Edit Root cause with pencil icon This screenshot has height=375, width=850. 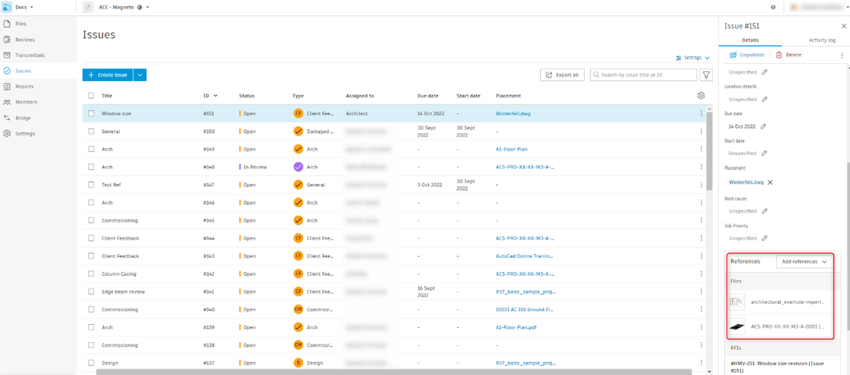[764, 211]
